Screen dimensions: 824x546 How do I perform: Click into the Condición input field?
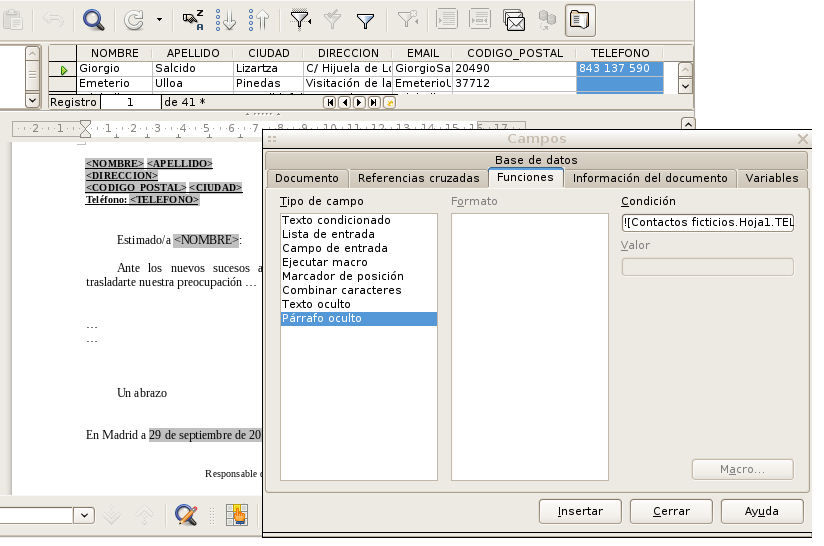point(707,223)
